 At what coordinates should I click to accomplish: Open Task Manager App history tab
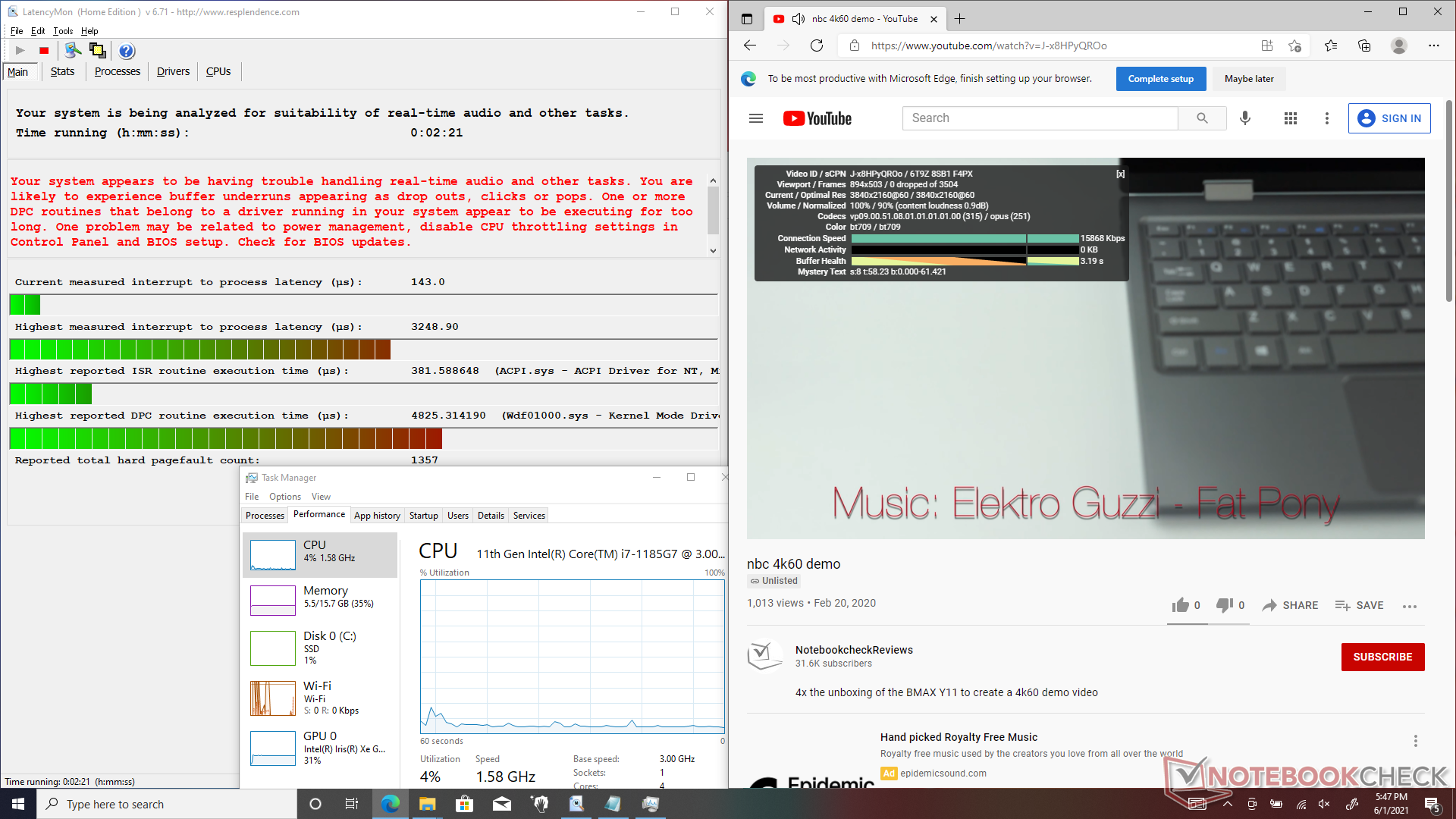[377, 516]
